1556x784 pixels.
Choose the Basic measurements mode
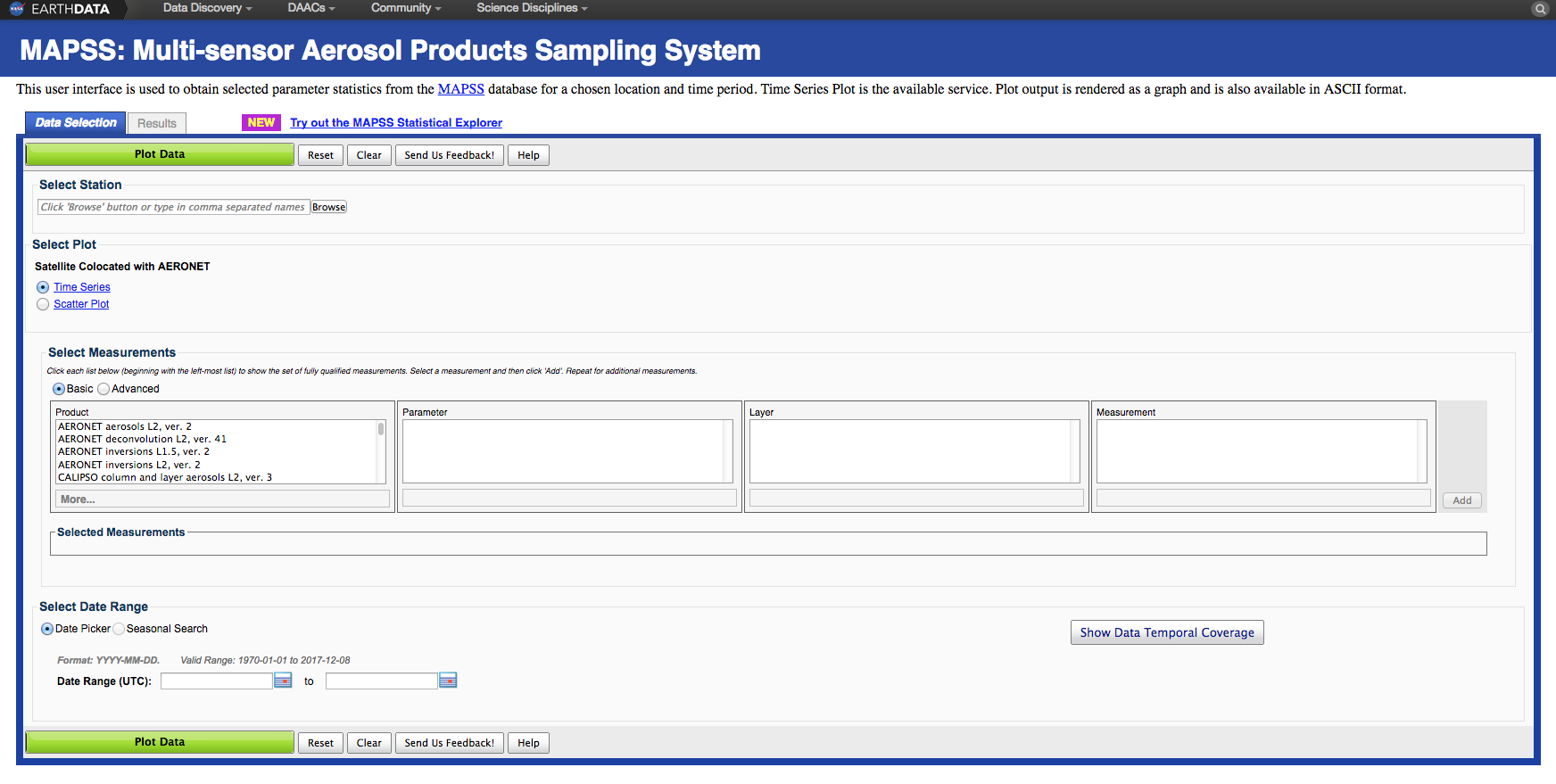click(59, 389)
